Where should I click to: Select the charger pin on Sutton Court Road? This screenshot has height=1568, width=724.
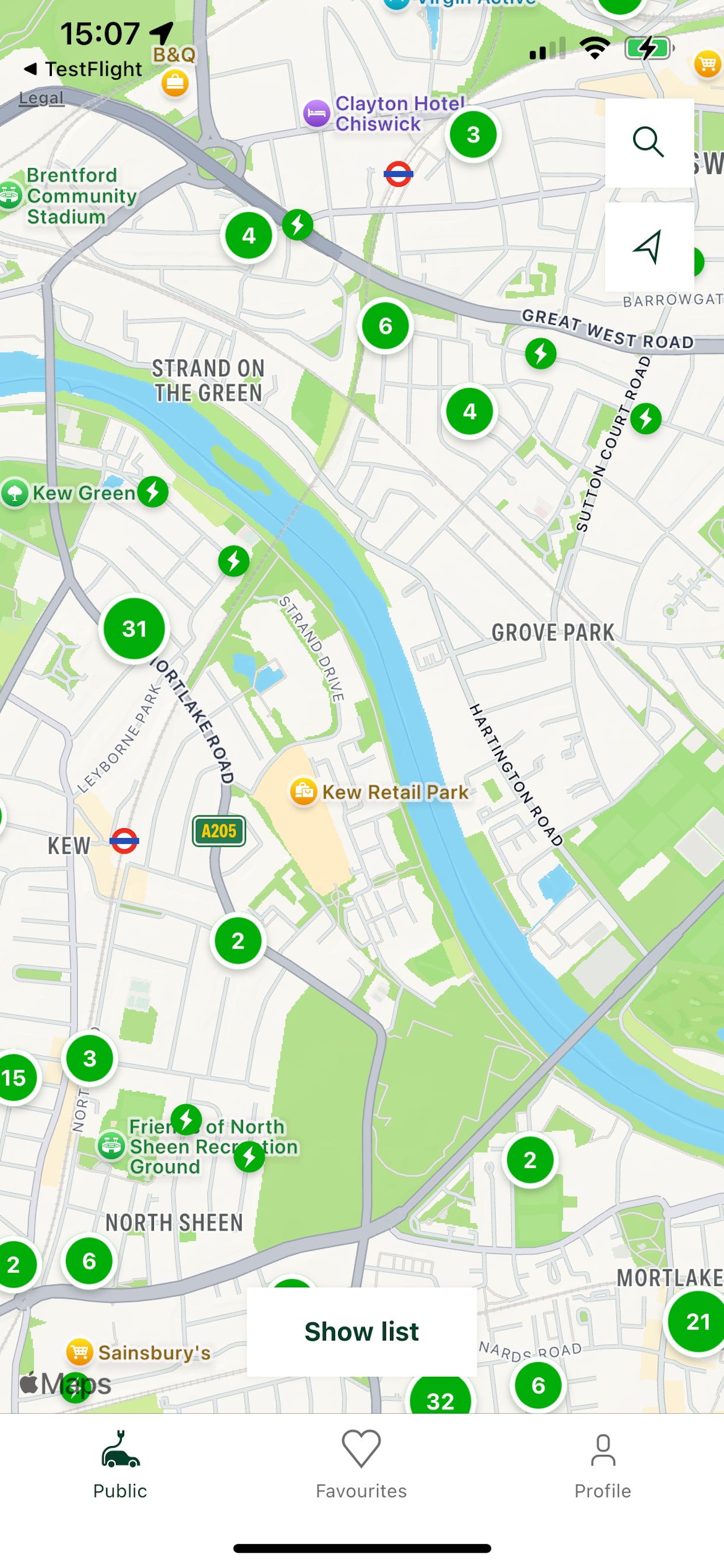646,419
